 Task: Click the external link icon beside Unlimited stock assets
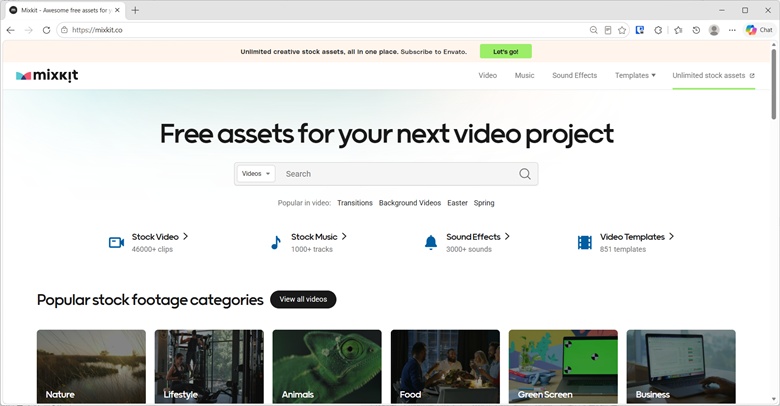click(x=752, y=76)
